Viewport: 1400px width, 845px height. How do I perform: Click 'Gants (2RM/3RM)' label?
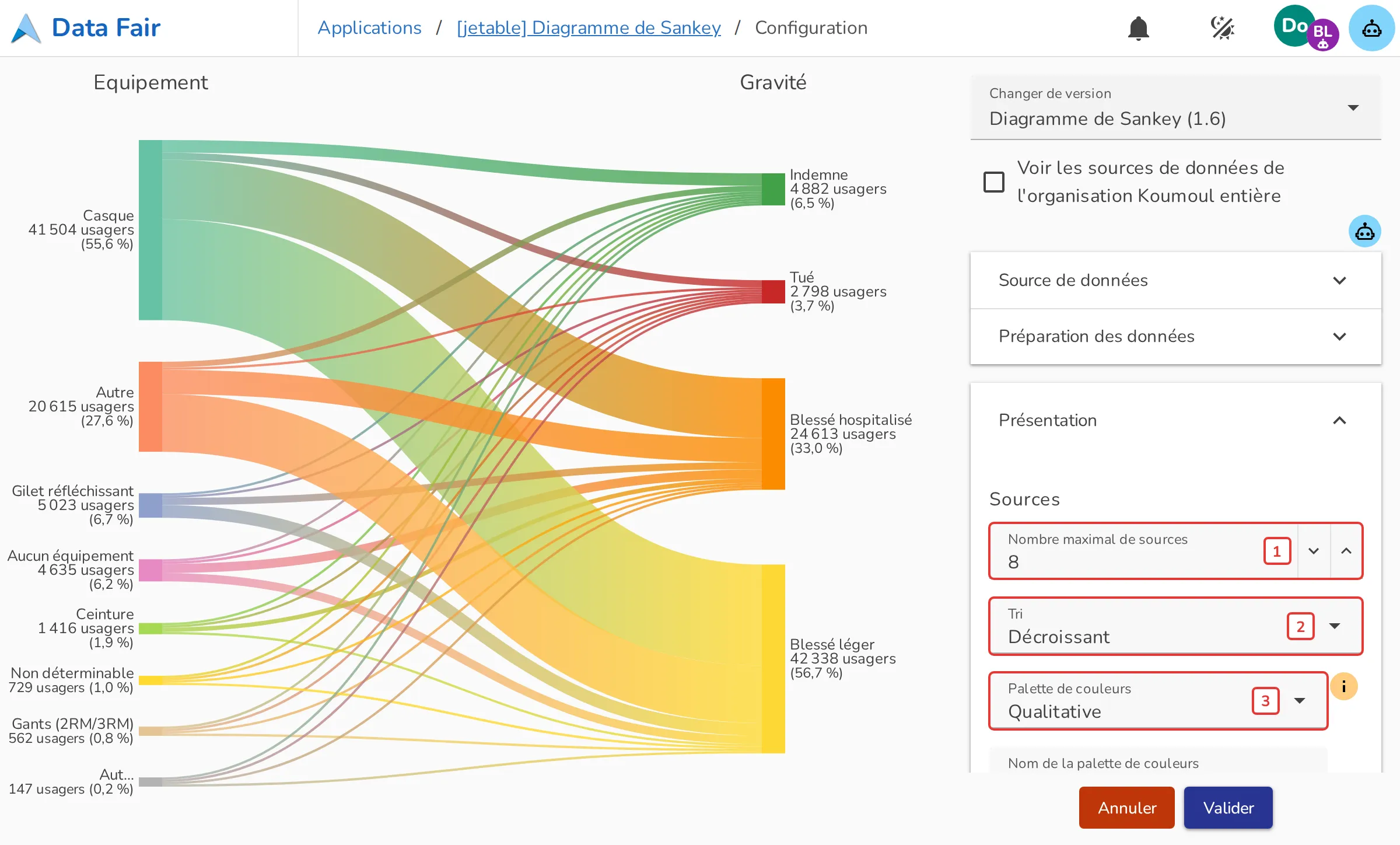tap(73, 724)
